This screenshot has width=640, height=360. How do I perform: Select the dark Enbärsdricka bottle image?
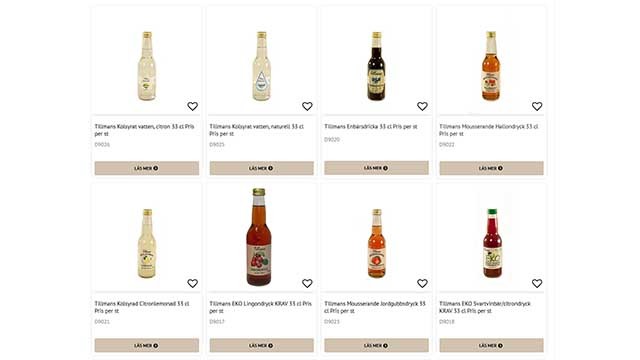[376, 66]
